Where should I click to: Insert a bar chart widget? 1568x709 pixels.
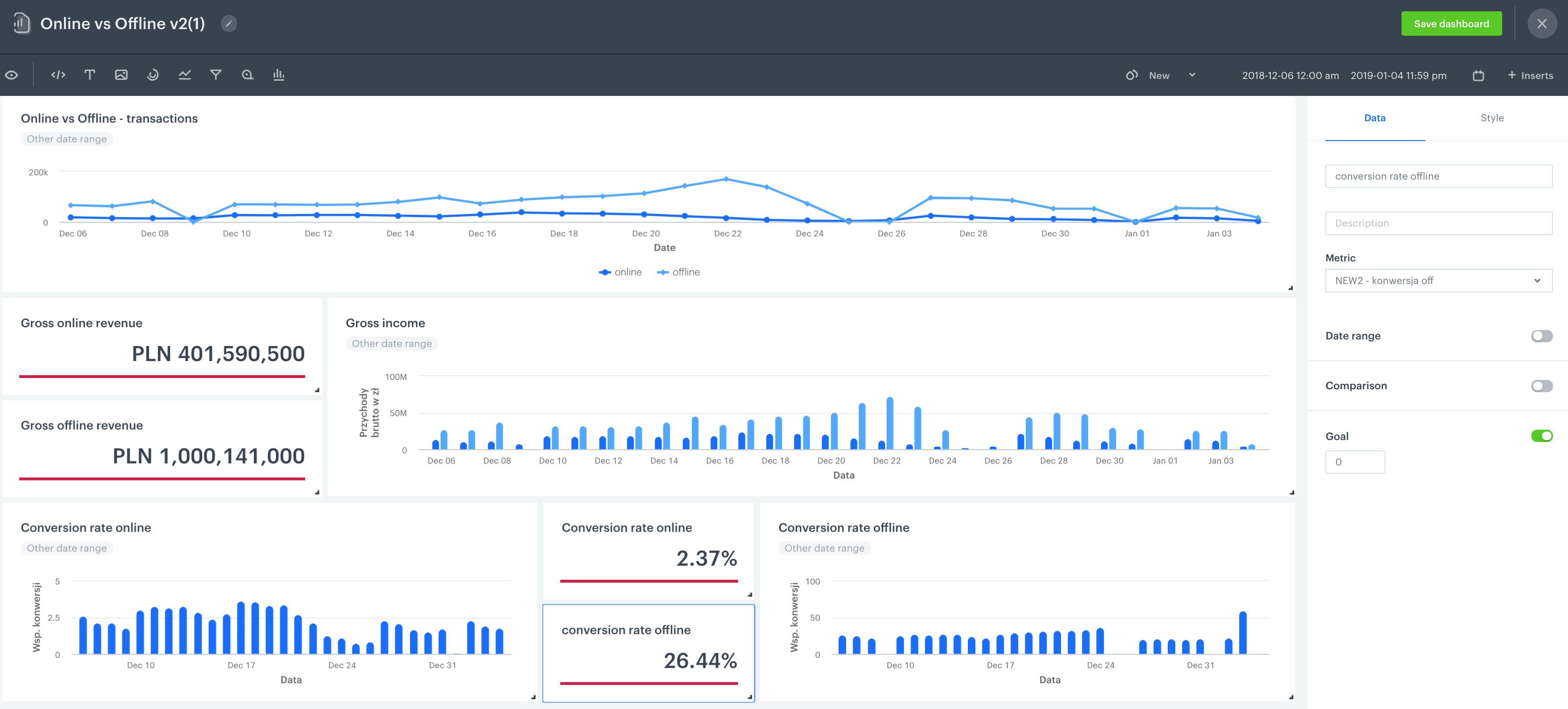click(278, 75)
